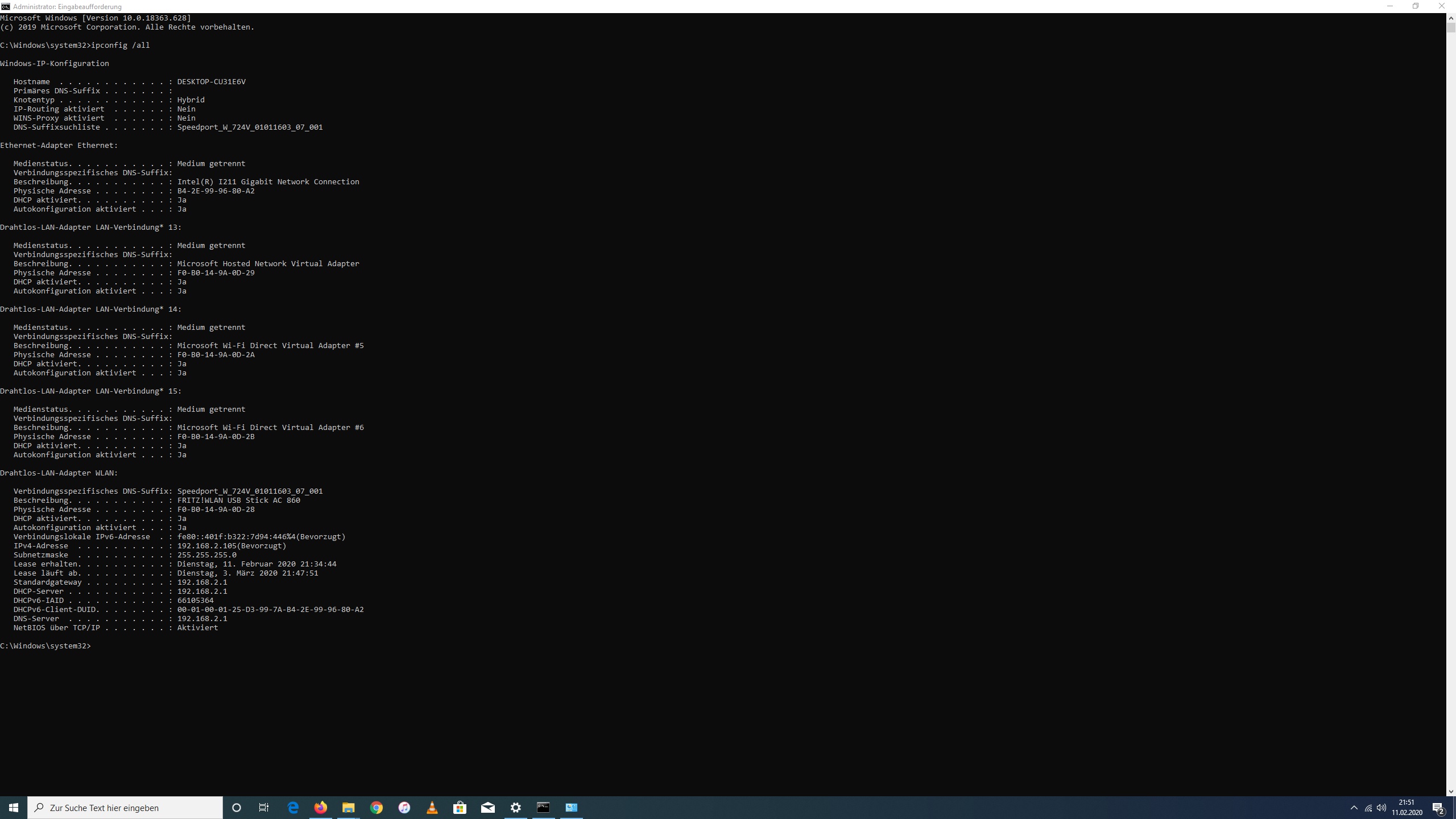This screenshot has width=1456, height=819.
Task: Launch Firefox from taskbar
Action: 321,808
